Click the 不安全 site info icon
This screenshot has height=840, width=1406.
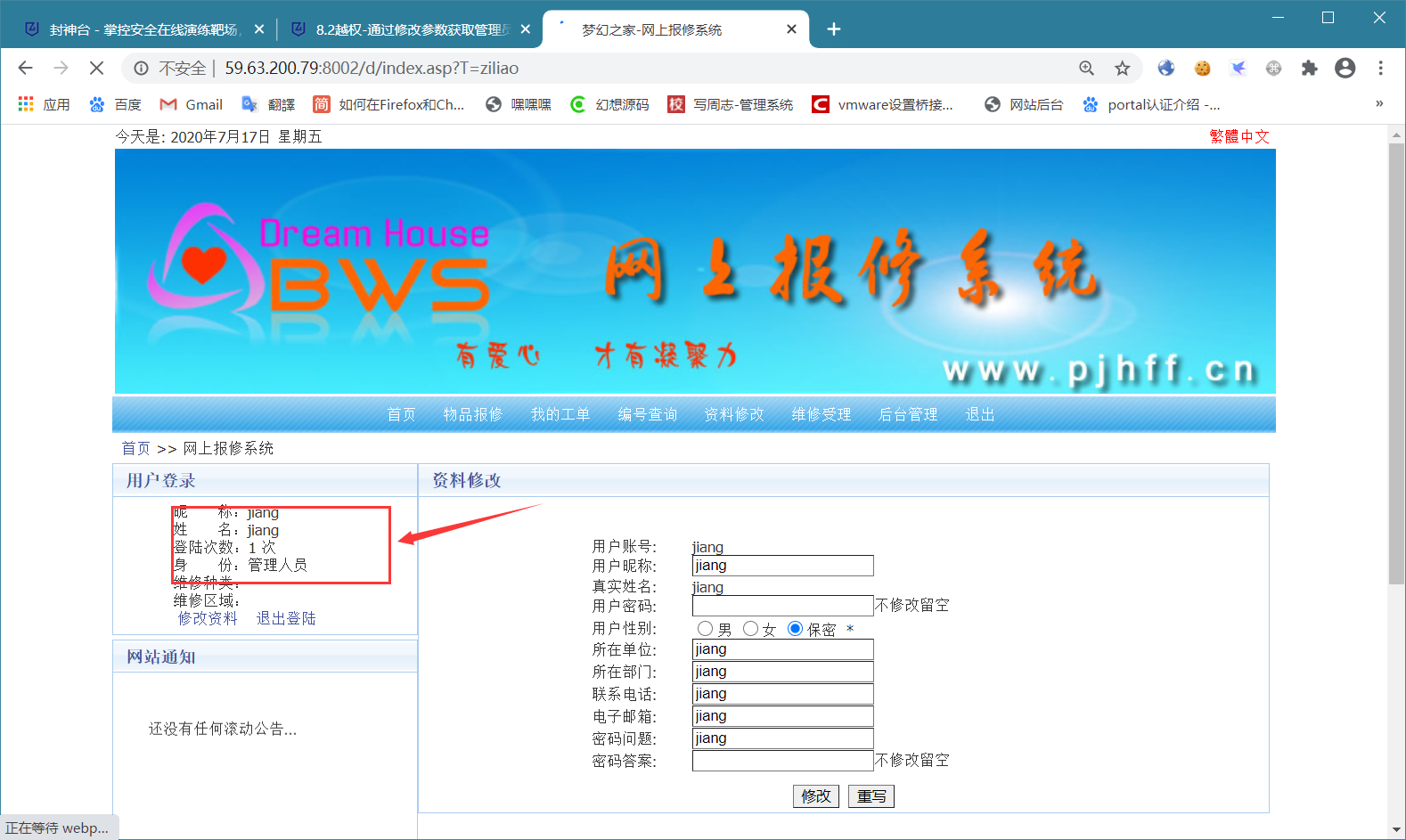tap(141, 68)
